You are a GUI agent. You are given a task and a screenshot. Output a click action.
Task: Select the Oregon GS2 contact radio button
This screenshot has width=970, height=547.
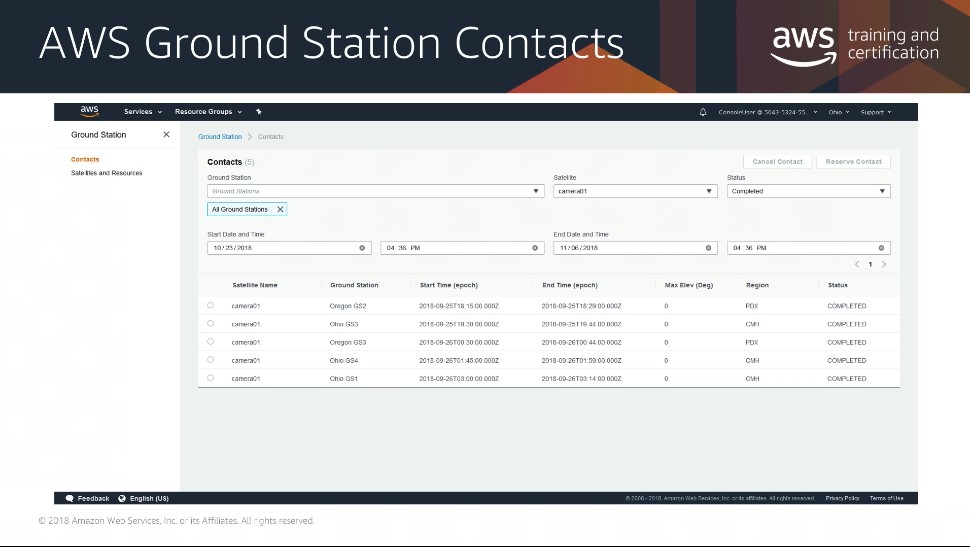tap(210, 305)
